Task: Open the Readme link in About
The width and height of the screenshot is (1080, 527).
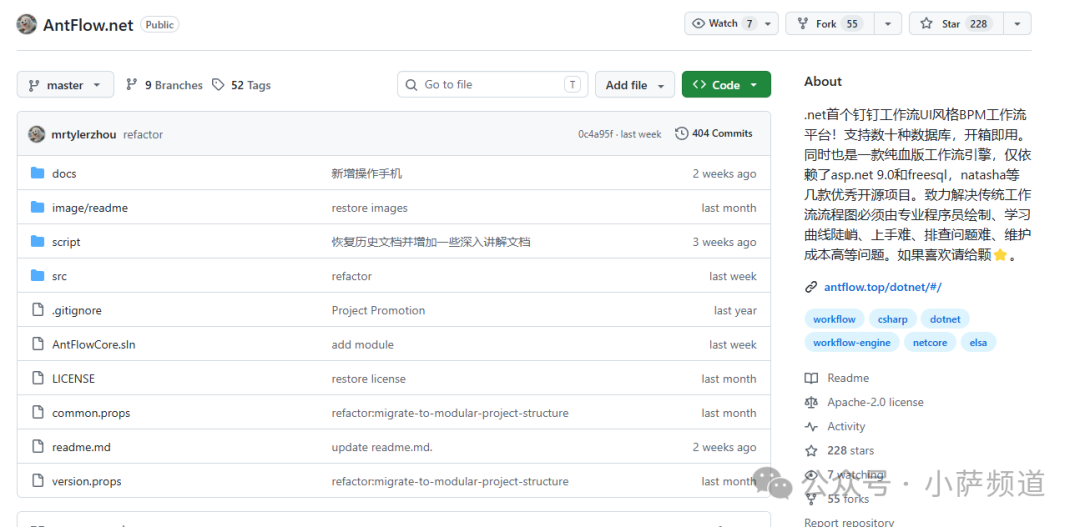Action: tap(848, 378)
